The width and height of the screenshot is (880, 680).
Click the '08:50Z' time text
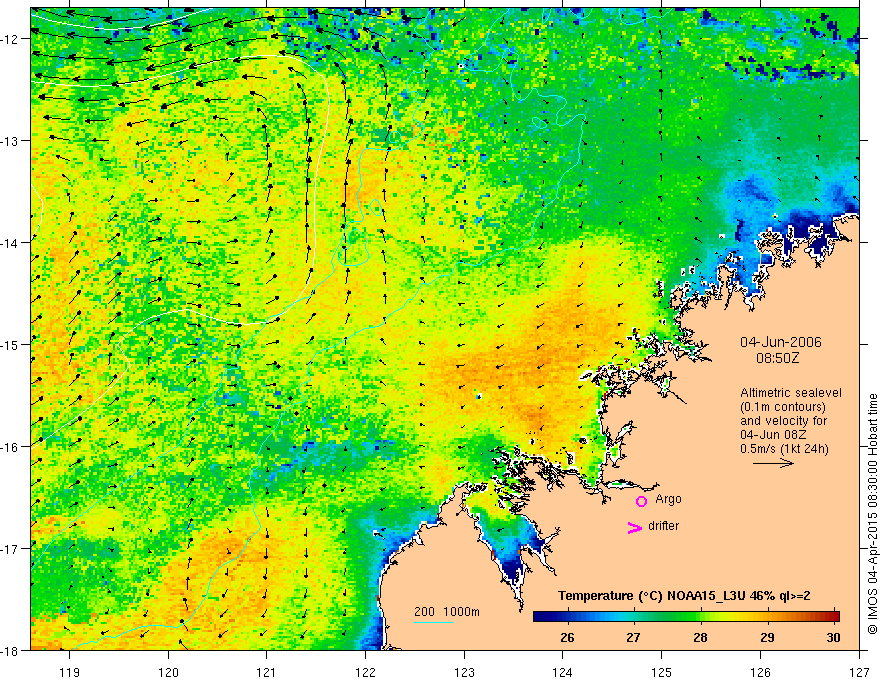click(x=778, y=358)
